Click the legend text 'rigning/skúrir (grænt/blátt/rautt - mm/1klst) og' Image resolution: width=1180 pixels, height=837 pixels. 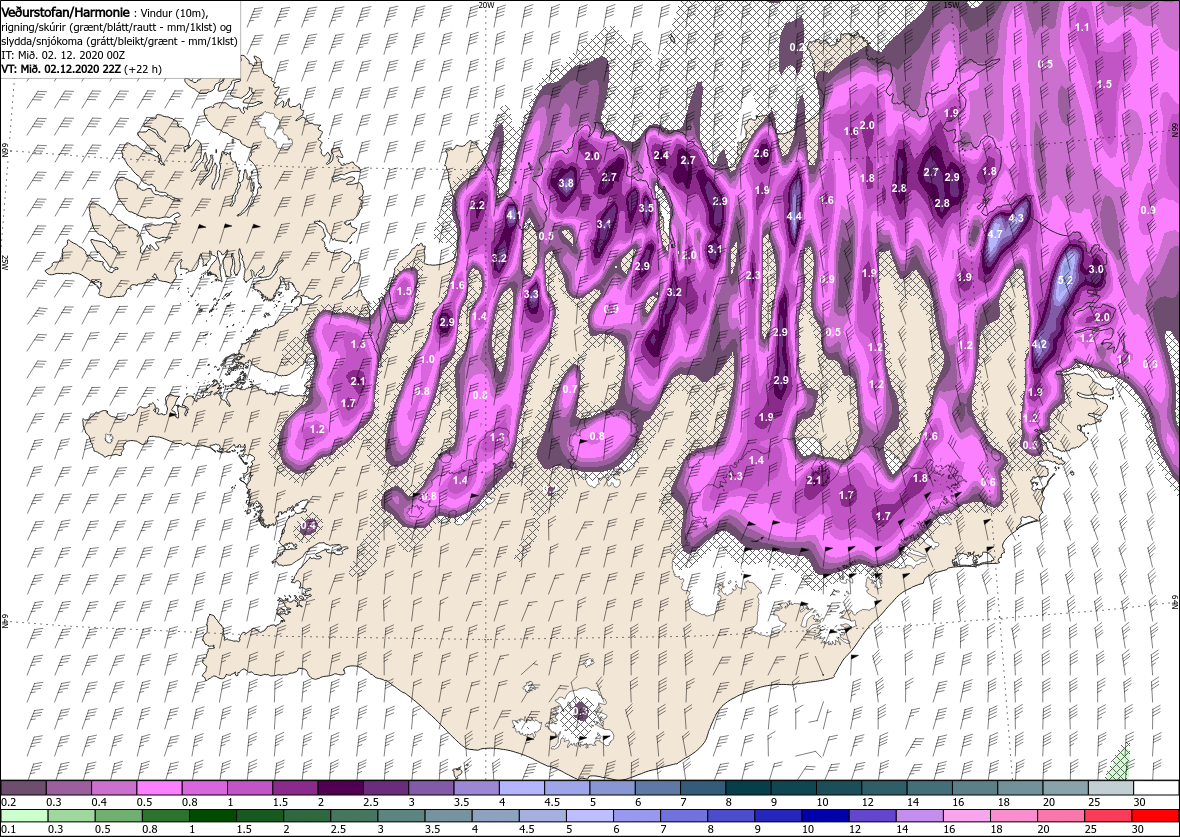click(115, 29)
